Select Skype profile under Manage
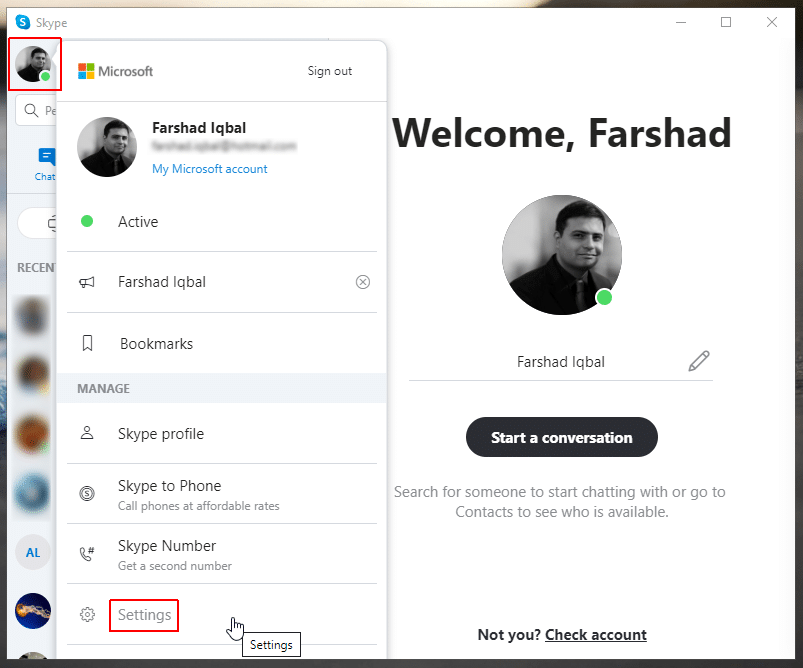This screenshot has width=803, height=668. point(160,434)
